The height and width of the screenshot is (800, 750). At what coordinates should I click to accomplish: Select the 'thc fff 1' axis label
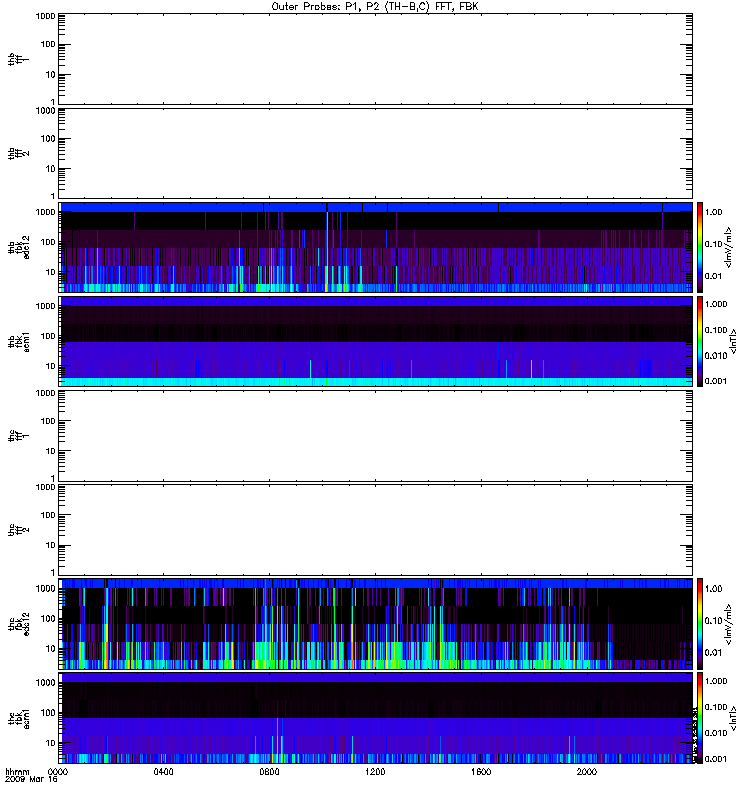[x=18, y=436]
